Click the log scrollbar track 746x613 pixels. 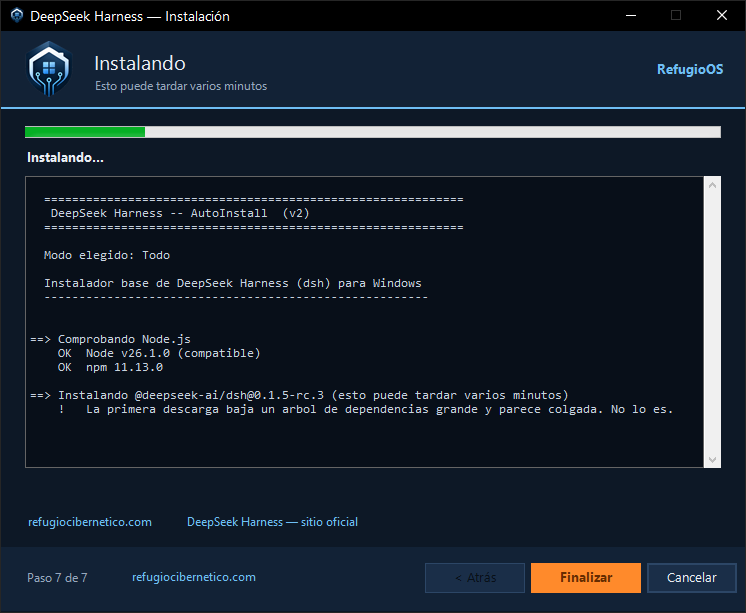pyautogui.click(x=712, y=322)
